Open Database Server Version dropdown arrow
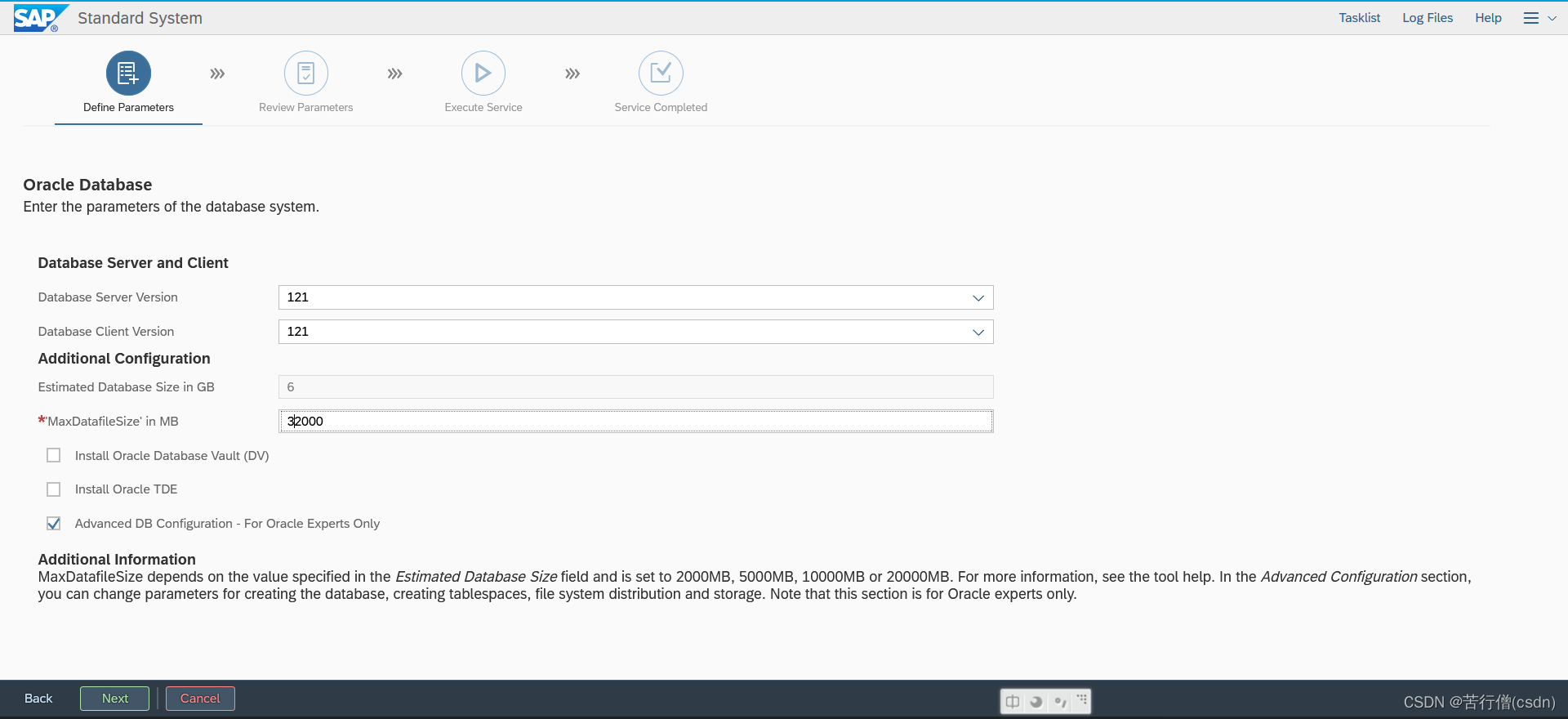Image resolution: width=1568 pixels, height=719 pixels. point(978,297)
